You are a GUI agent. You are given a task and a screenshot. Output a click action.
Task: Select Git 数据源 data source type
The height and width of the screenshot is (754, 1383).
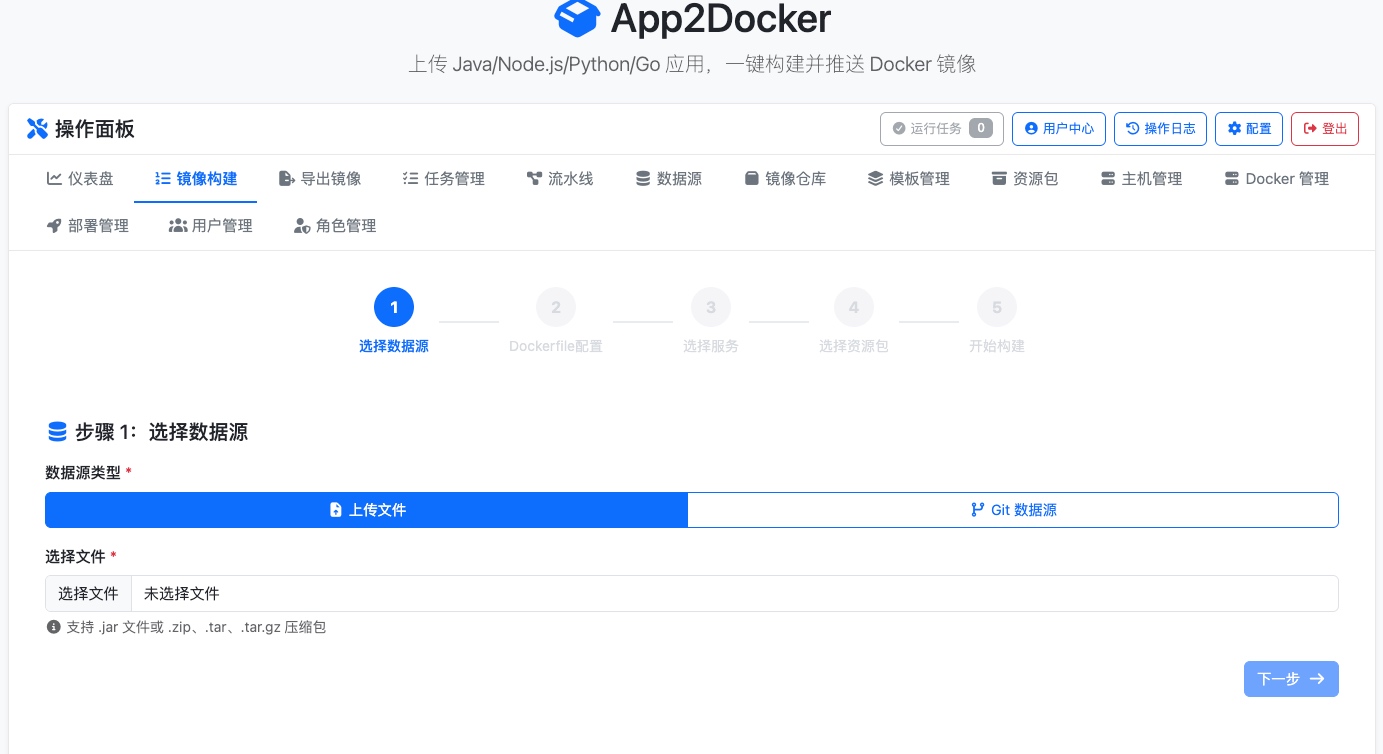(x=1013, y=510)
